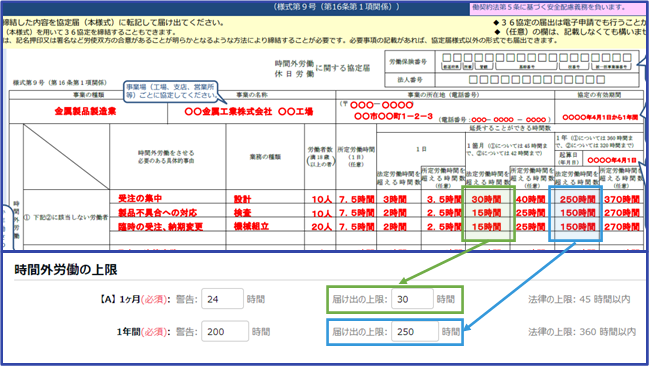Click the 250時間 yearly cell in the table
The height and width of the screenshot is (366, 649).
[x=577, y=199]
